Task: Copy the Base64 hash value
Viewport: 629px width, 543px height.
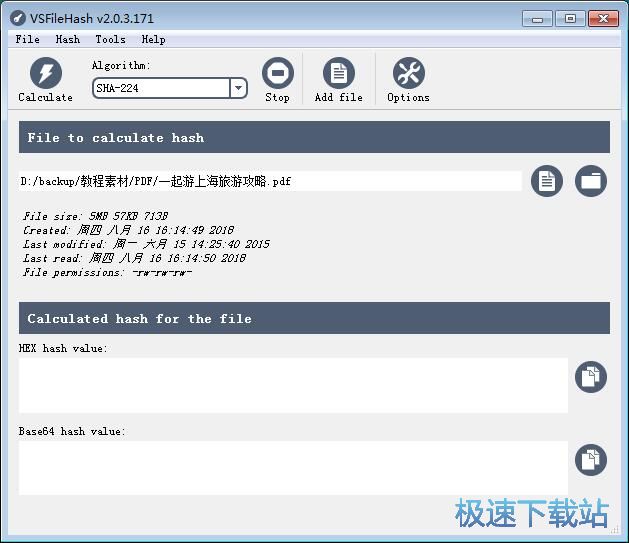Action: coord(591,460)
